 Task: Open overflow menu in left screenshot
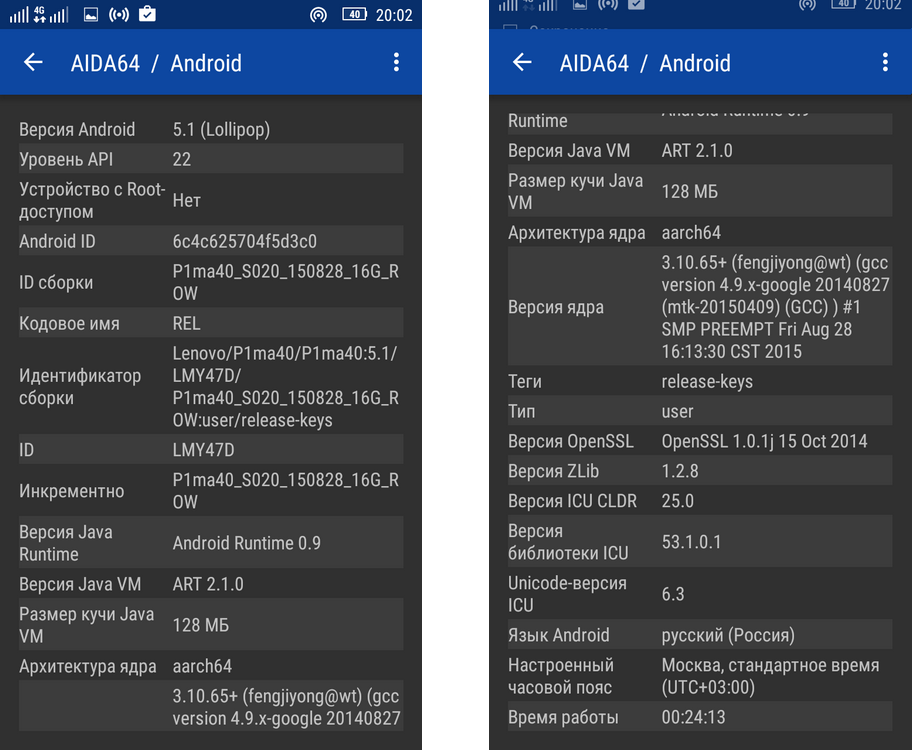(x=396, y=62)
